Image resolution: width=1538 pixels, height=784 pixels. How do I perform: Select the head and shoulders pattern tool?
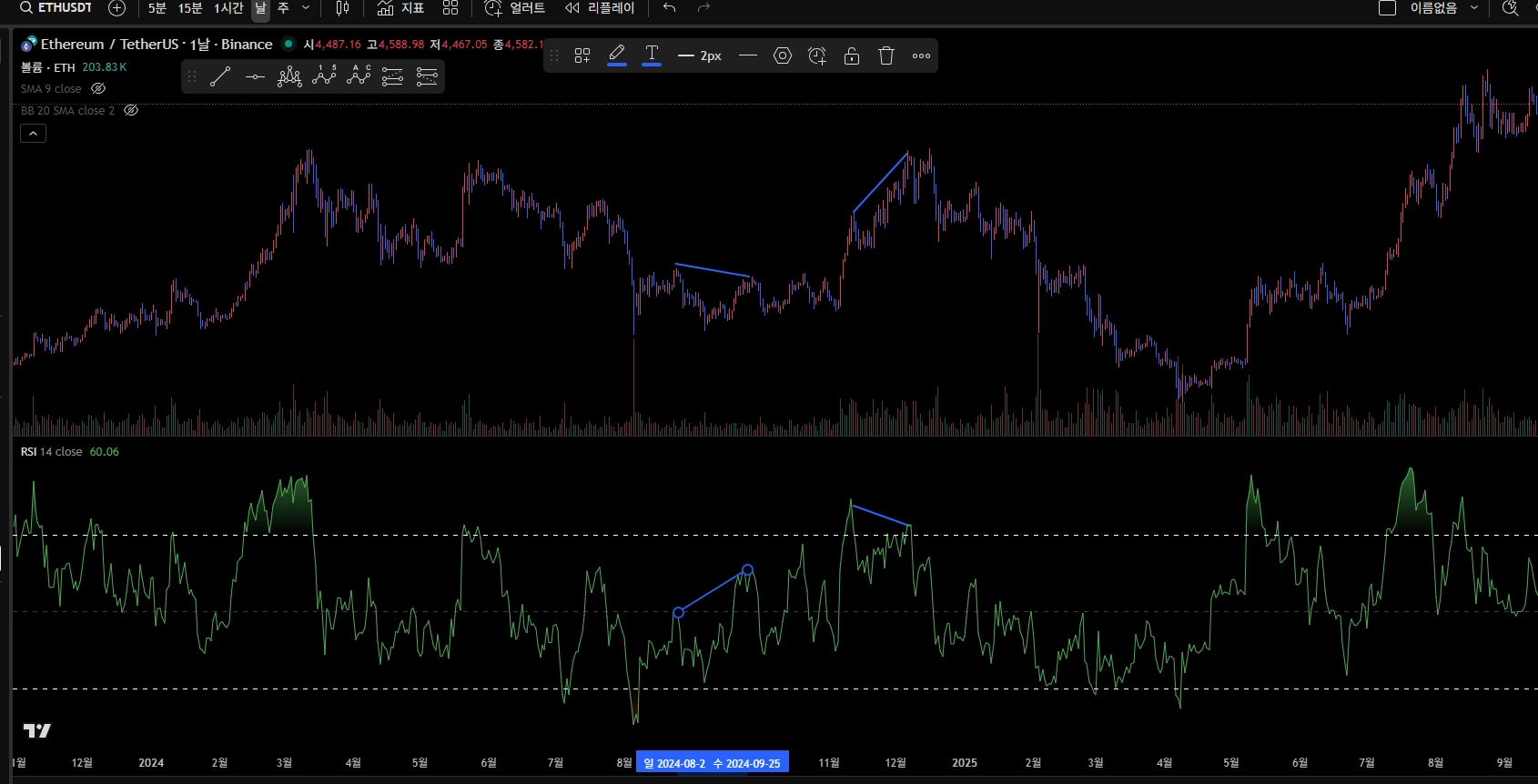289,77
